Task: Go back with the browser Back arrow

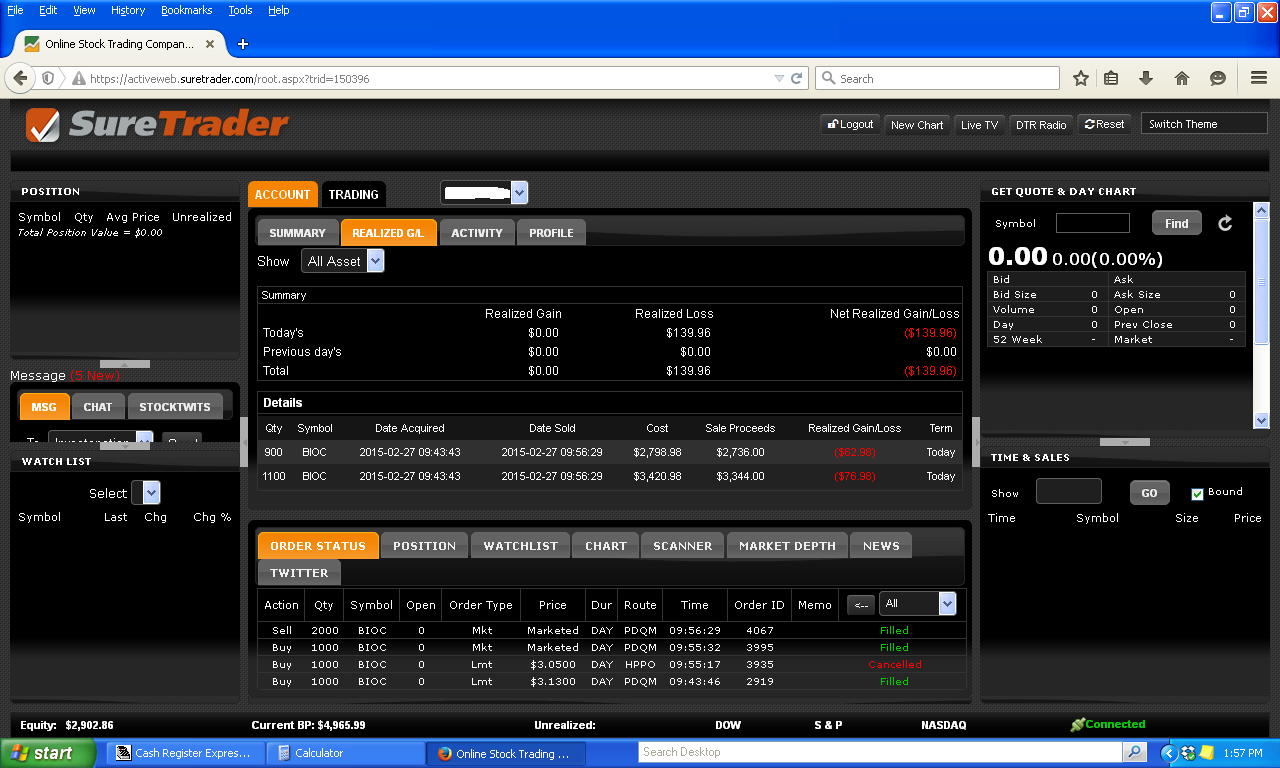Action: pos(20,78)
